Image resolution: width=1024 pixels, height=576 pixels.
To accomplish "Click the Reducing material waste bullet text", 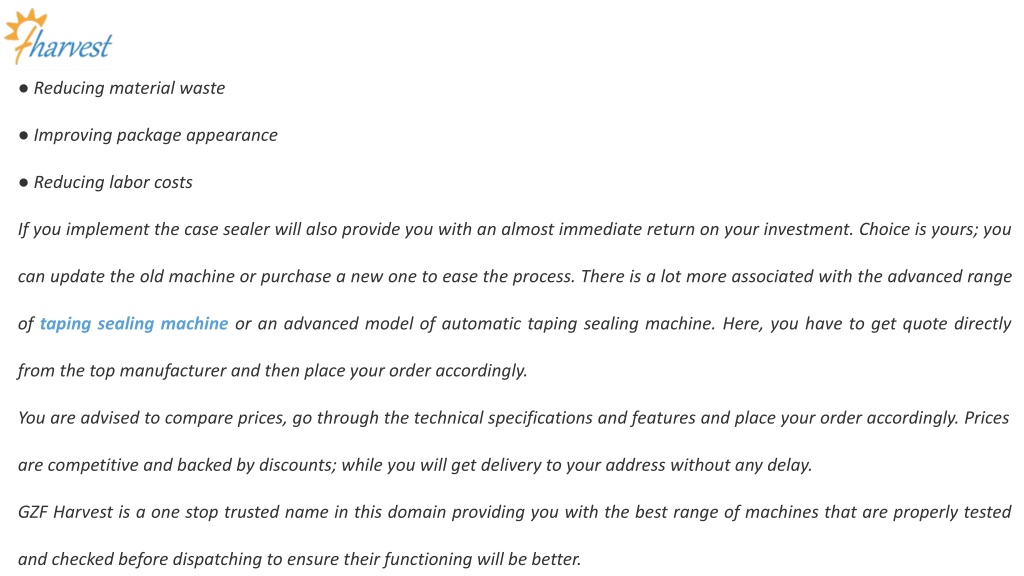I will (x=129, y=88).
